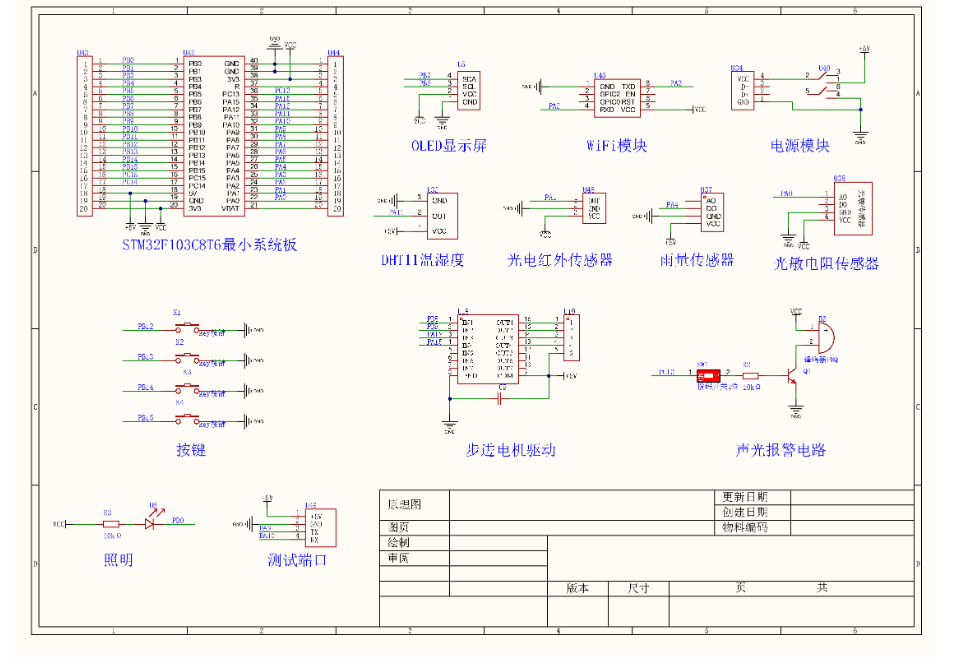Select the 光敏电阻传感器 label
Image resolution: width=959 pixels, height=665 pixels.
(826, 264)
